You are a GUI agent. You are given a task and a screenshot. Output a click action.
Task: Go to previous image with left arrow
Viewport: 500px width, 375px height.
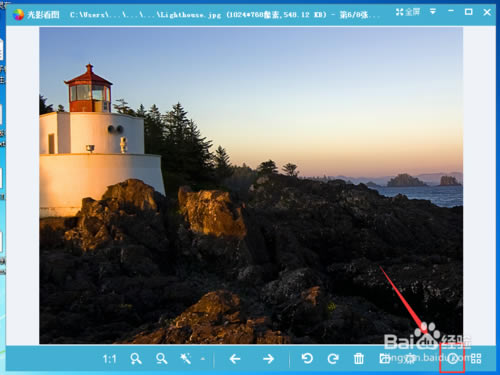coord(235,359)
